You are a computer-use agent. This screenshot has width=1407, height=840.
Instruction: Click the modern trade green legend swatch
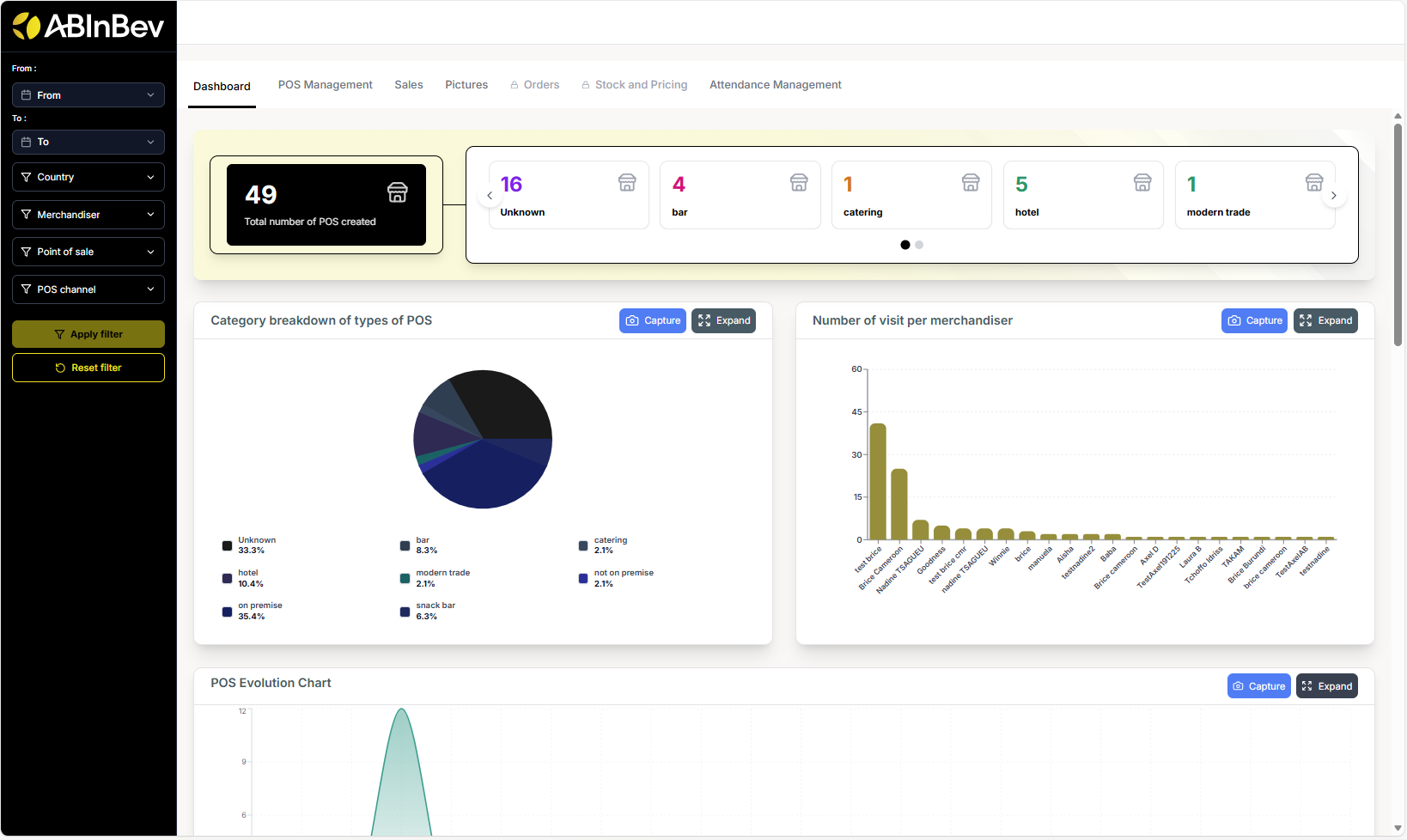click(404, 578)
